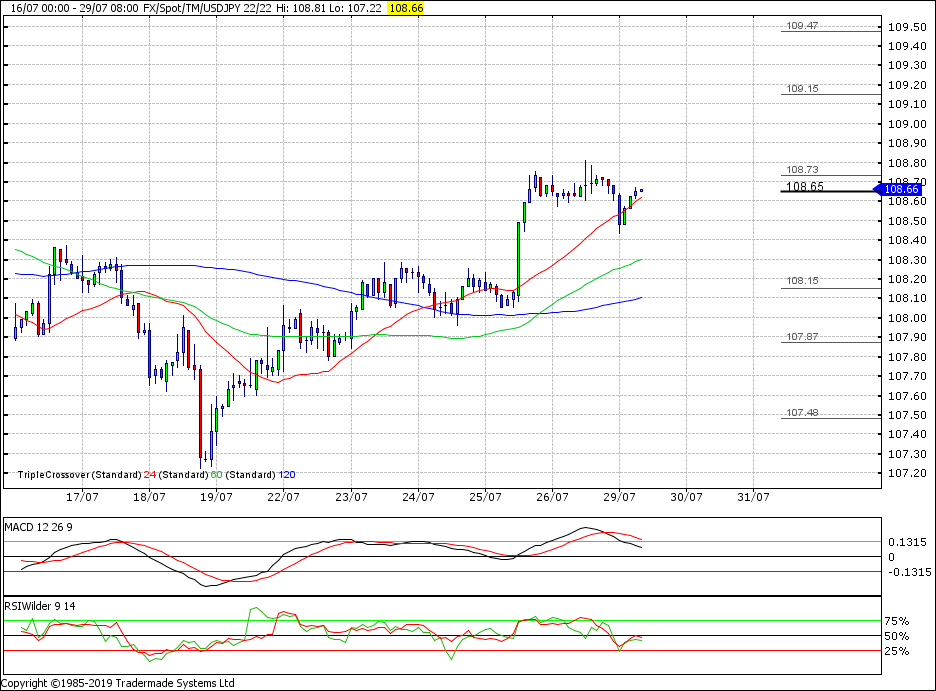Click the yellow highlighted 108.66 price in header
This screenshot has height=691, width=936.
(405, 7)
